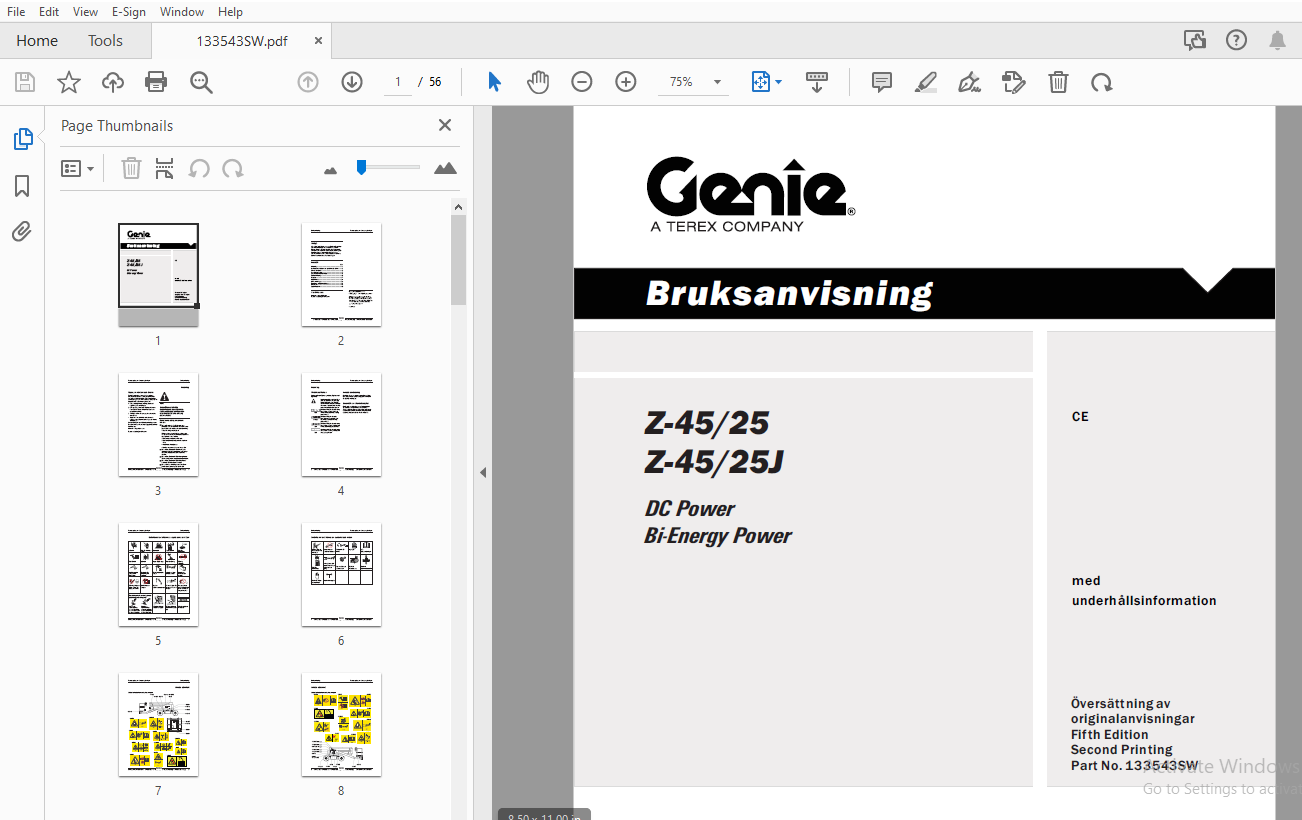Select page 6 thumbnail

(x=341, y=575)
